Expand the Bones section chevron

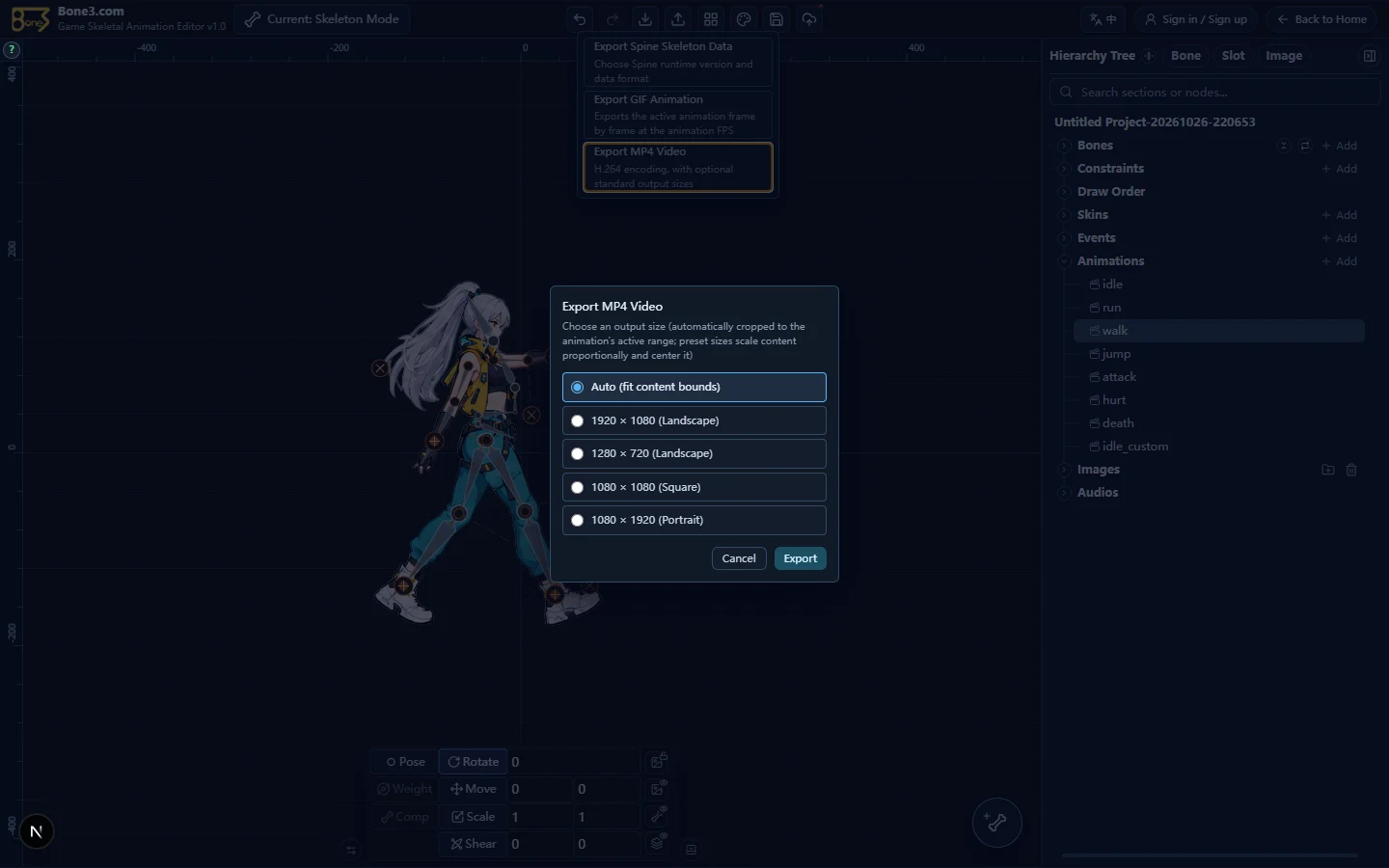pos(1063,146)
